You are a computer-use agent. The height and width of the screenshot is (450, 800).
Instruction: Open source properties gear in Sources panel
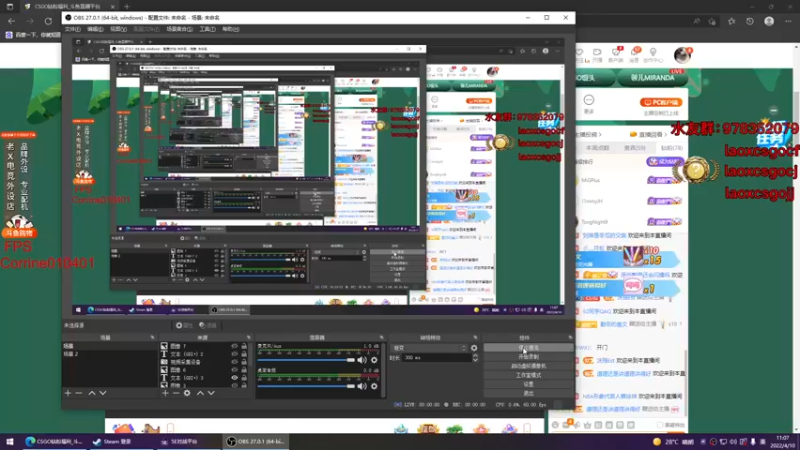[x=187, y=393]
